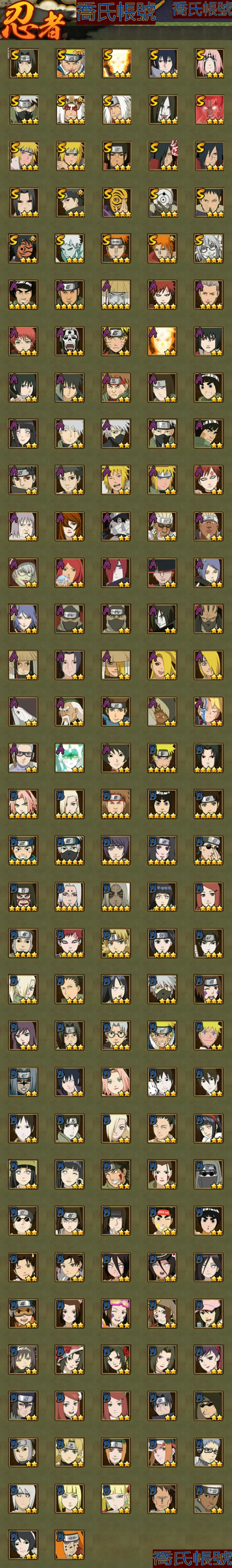
Task: Choose the white one-eyed mask Tobi icon
Action: 162,202
